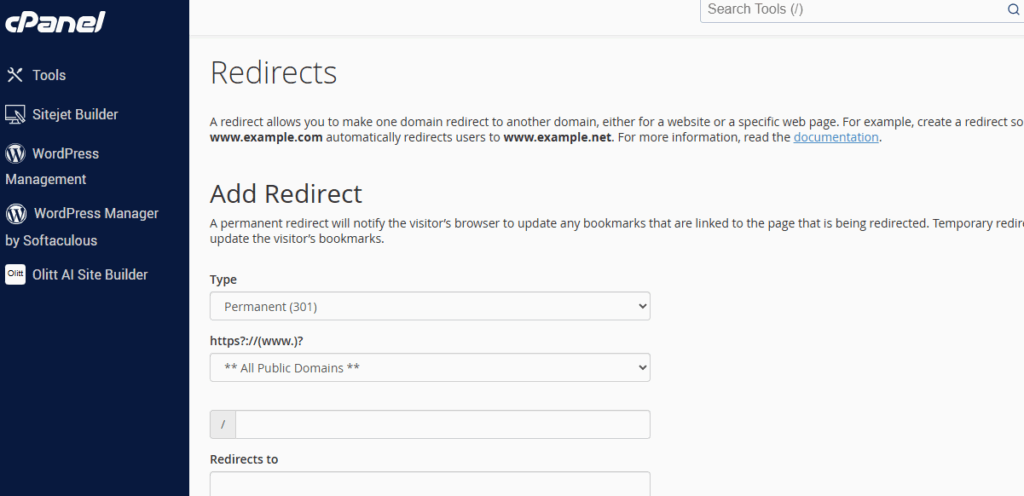Click the search magnifier icon
1024x496 pixels.
(1013, 9)
